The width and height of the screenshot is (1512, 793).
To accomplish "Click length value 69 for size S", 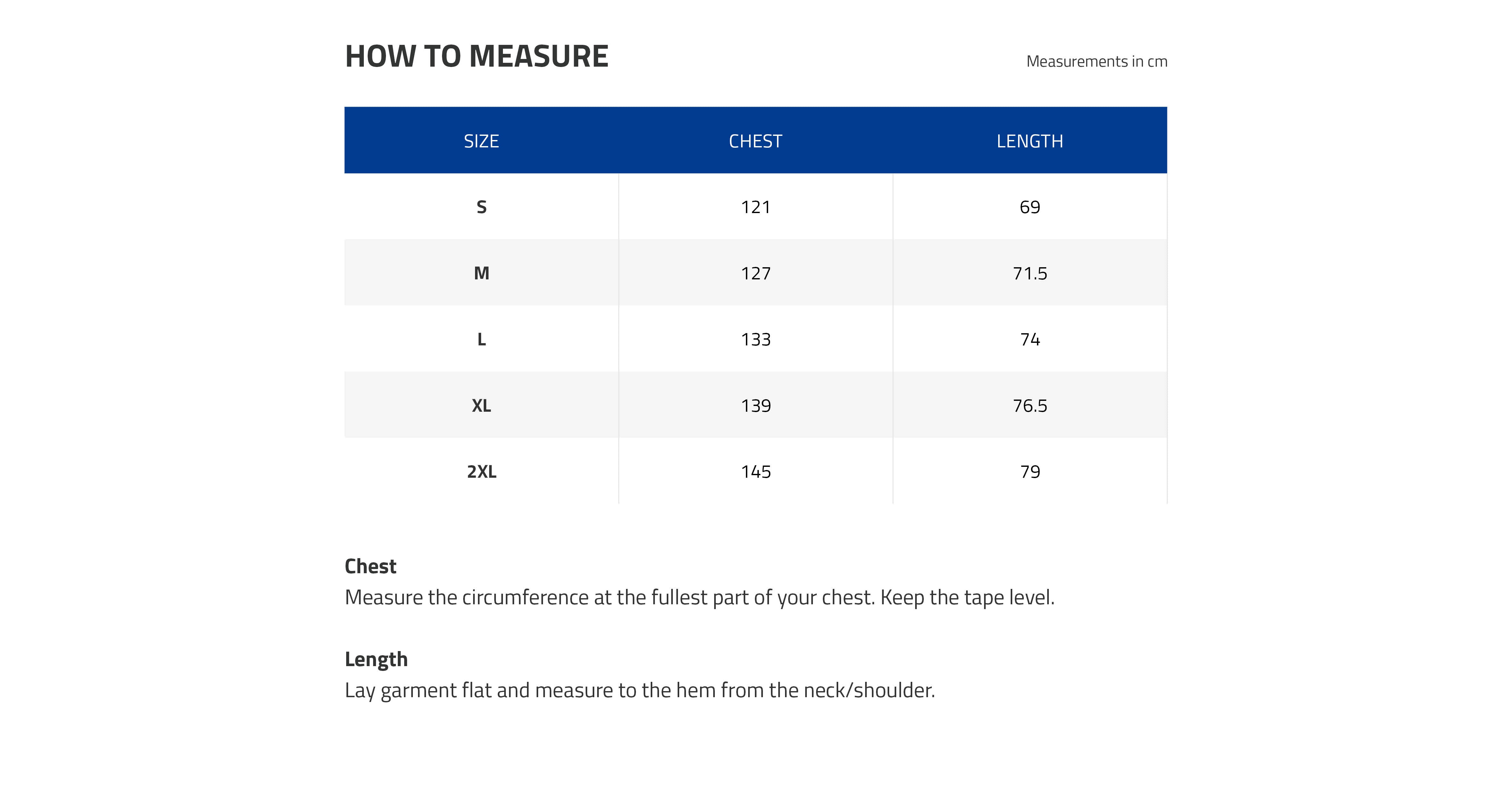I will tap(1029, 207).
